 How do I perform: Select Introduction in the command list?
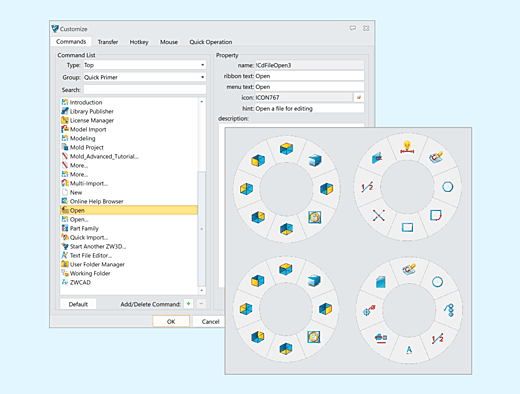[x=86, y=102]
